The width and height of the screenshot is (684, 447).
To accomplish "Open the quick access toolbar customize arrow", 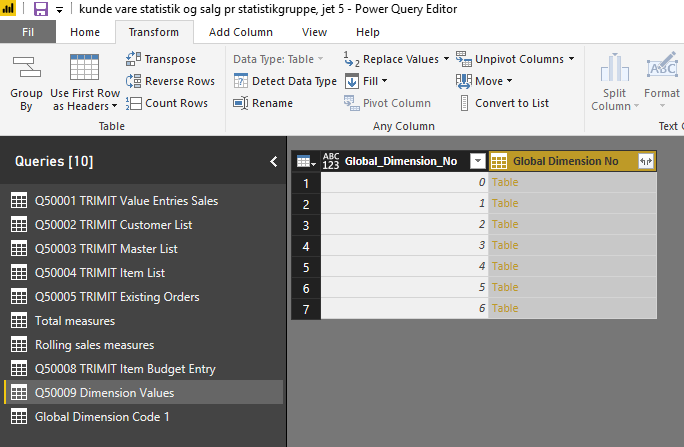I will pyautogui.click(x=59, y=10).
